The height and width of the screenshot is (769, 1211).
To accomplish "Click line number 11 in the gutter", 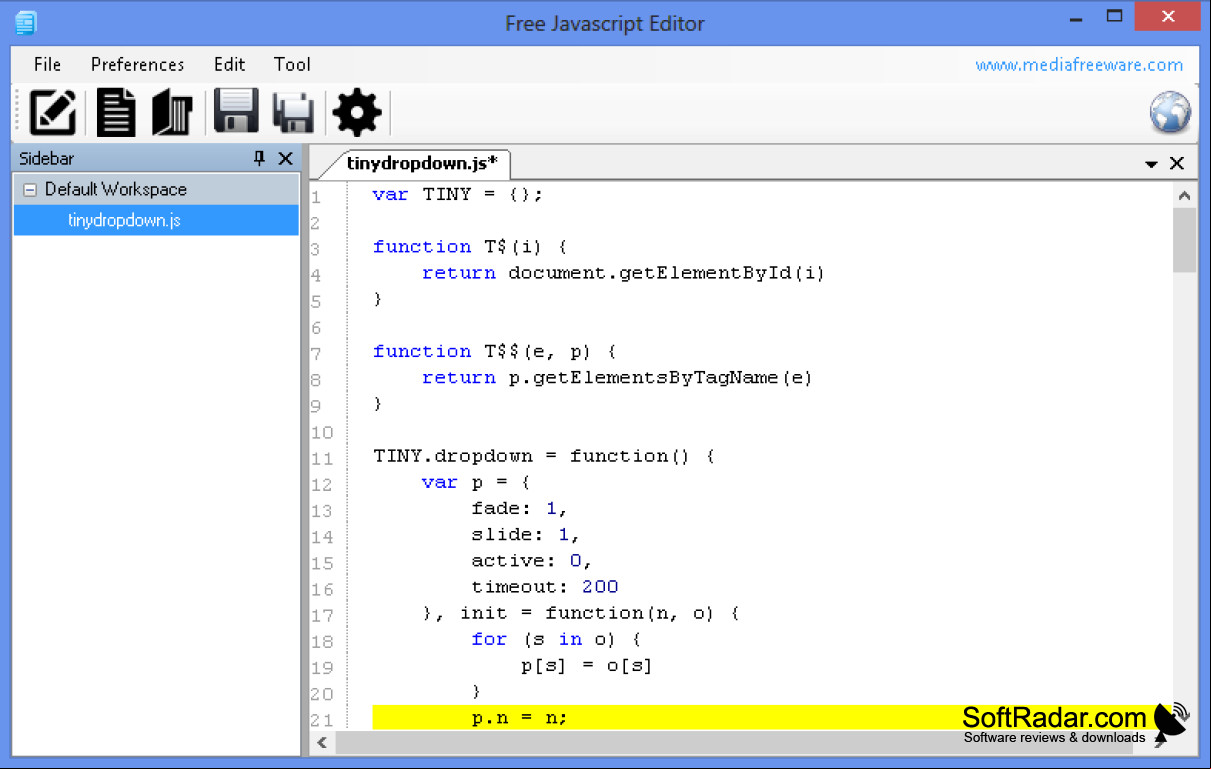I will click(x=322, y=459).
